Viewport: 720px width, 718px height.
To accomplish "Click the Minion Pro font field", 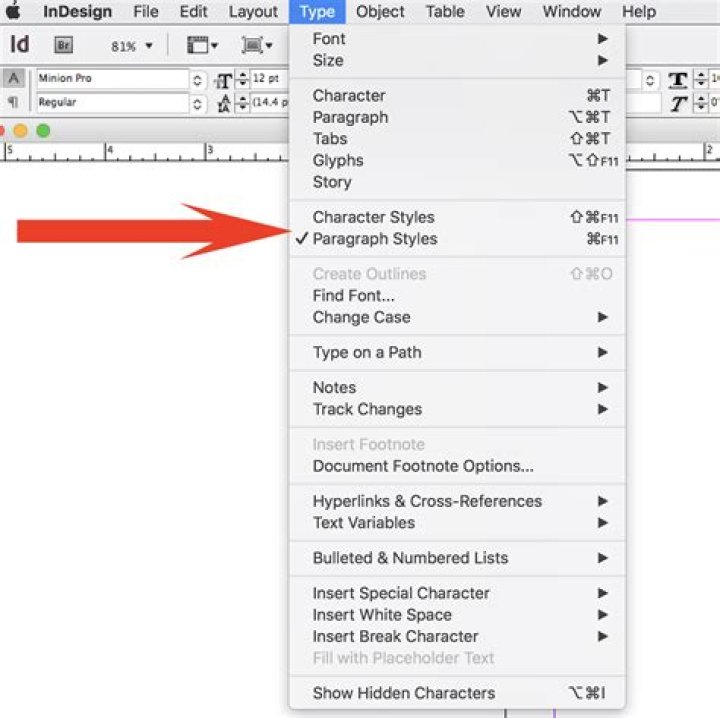I will point(112,79).
